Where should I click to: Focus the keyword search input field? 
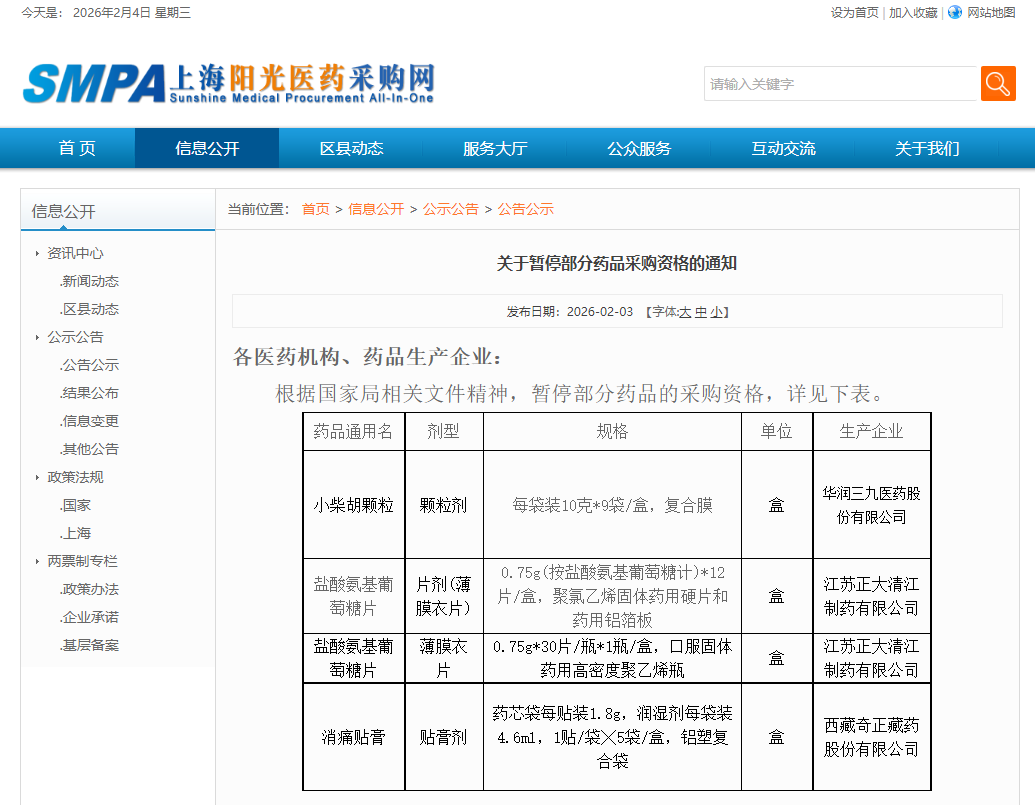pyautogui.click(x=840, y=84)
